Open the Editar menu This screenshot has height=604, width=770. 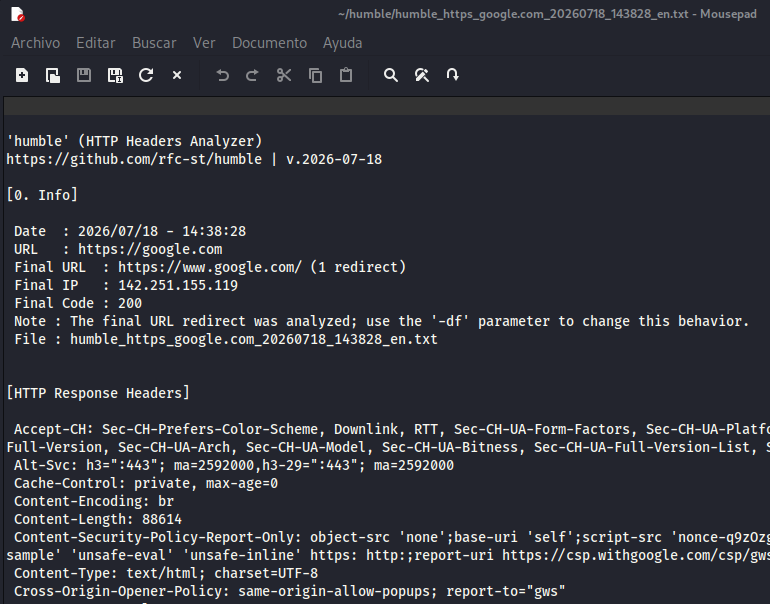96,43
